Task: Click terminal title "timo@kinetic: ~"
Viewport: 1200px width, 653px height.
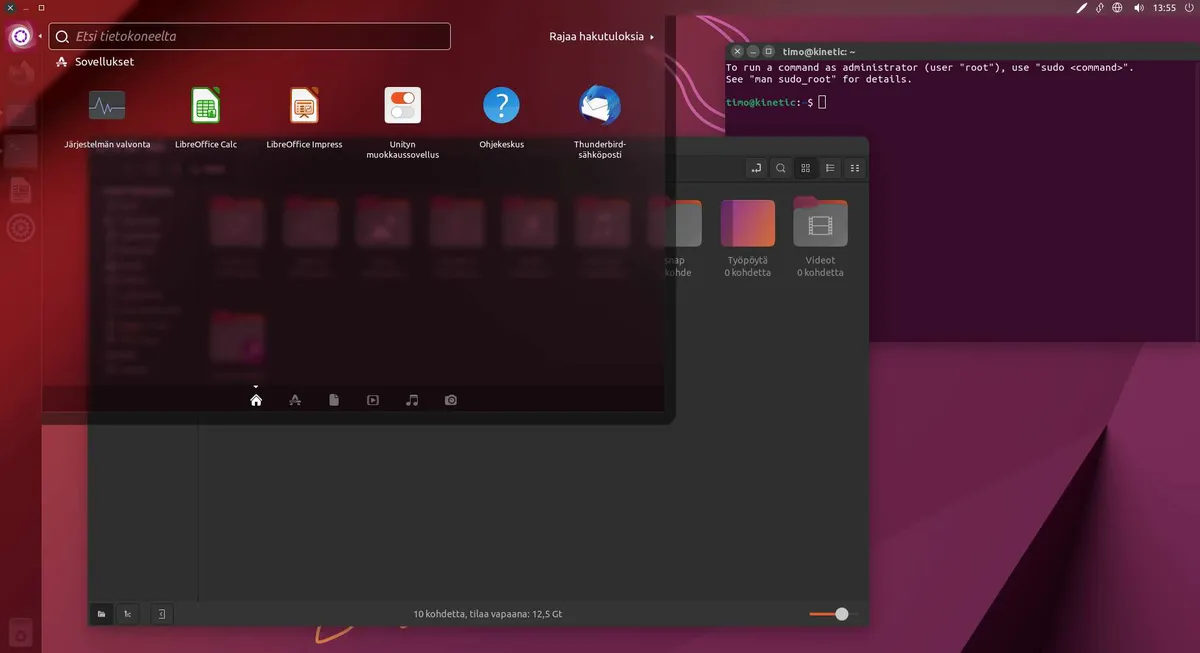Action: click(x=819, y=51)
